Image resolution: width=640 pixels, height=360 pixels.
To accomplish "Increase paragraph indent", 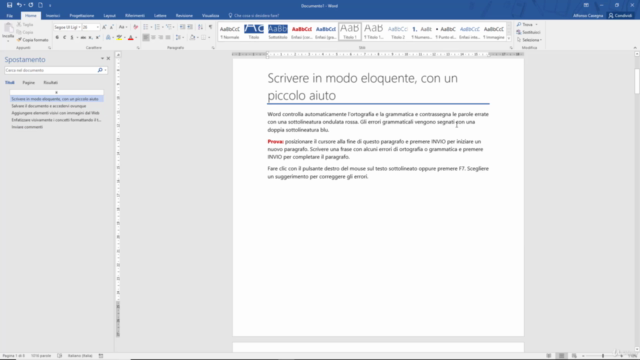I will (190, 27).
